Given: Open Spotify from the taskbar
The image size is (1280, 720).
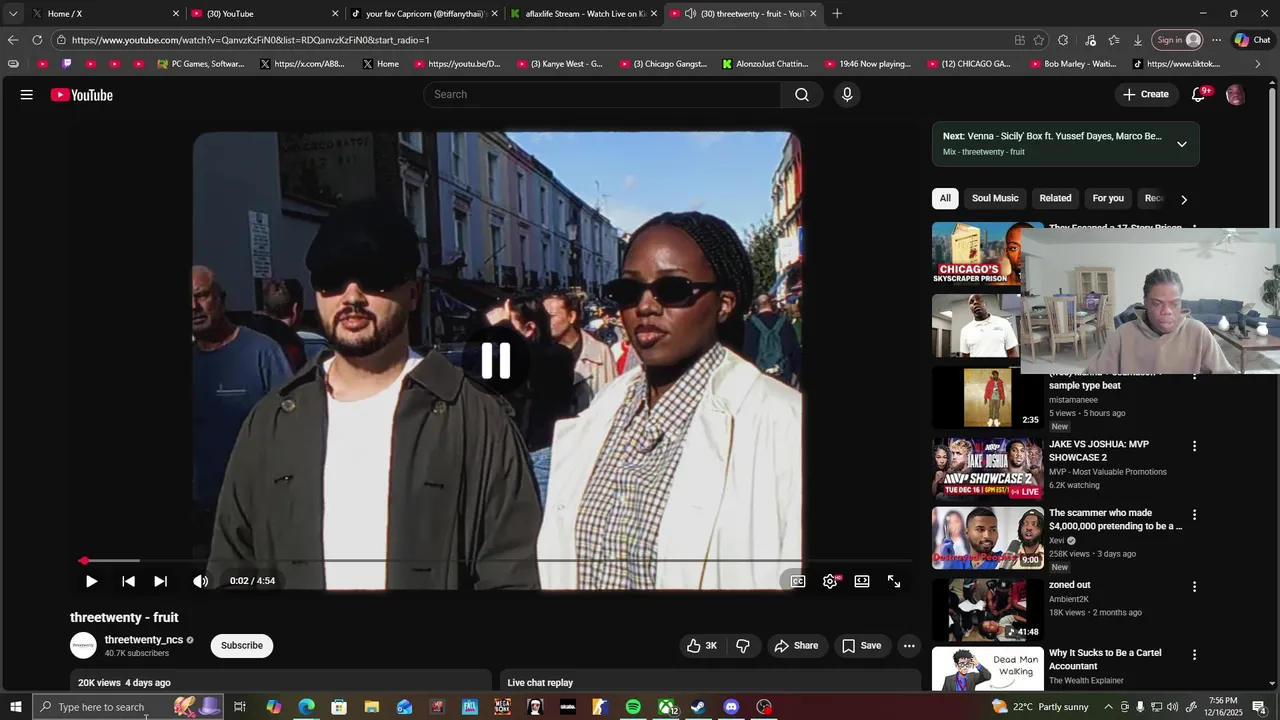Looking at the screenshot, I should point(633,707).
